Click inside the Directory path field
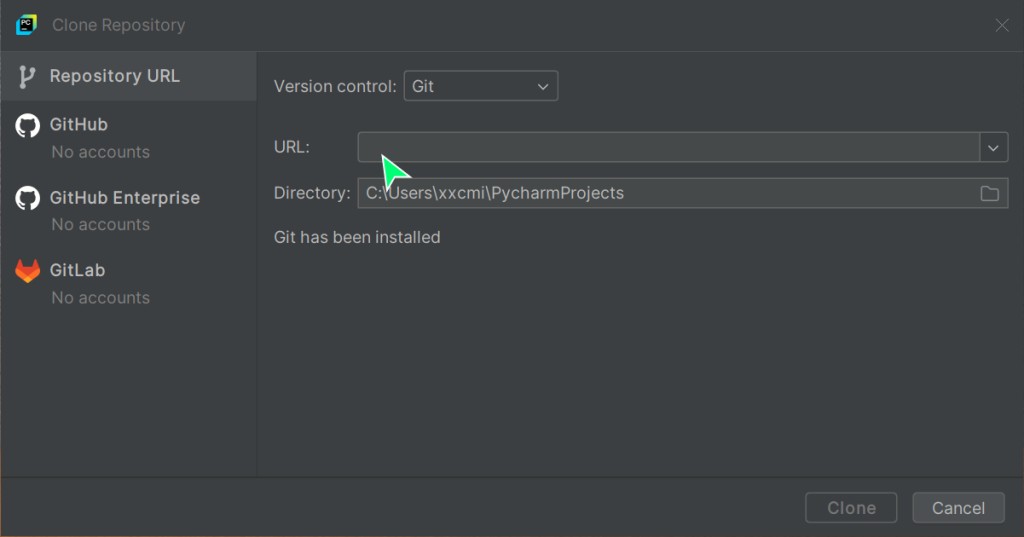 660,193
